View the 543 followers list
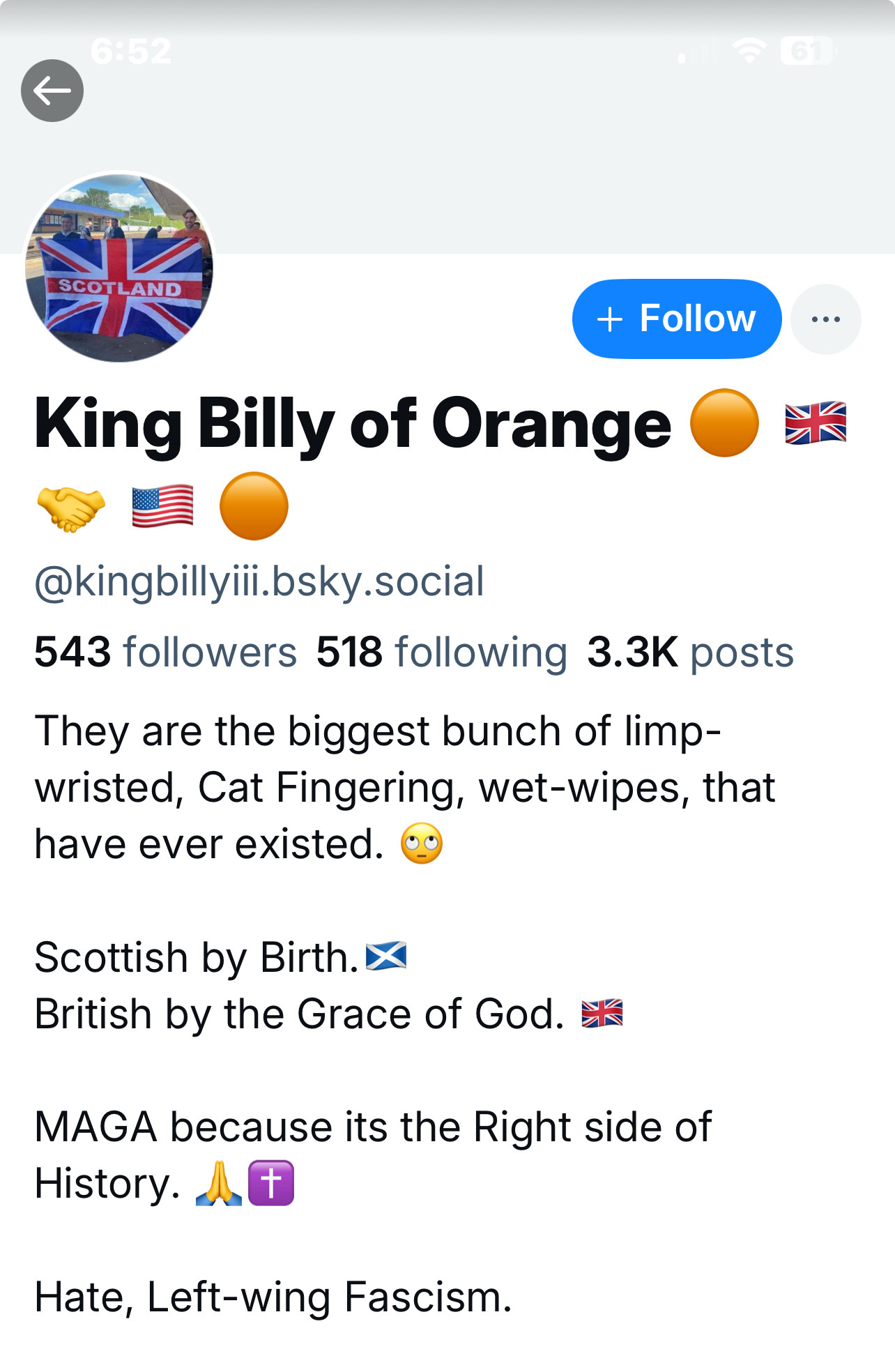 166,653
